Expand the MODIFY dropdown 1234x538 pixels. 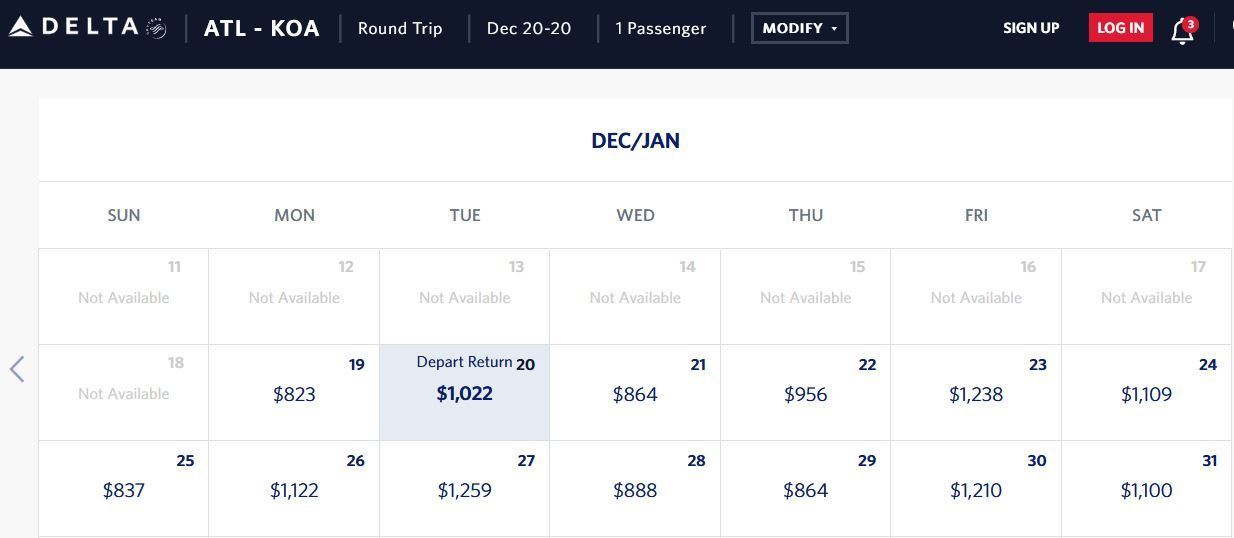click(x=799, y=28)
